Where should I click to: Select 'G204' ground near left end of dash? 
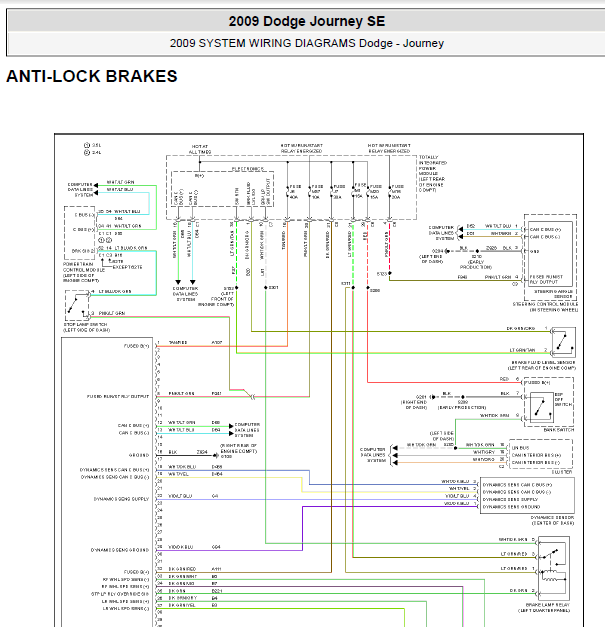(x=437, y=251)
